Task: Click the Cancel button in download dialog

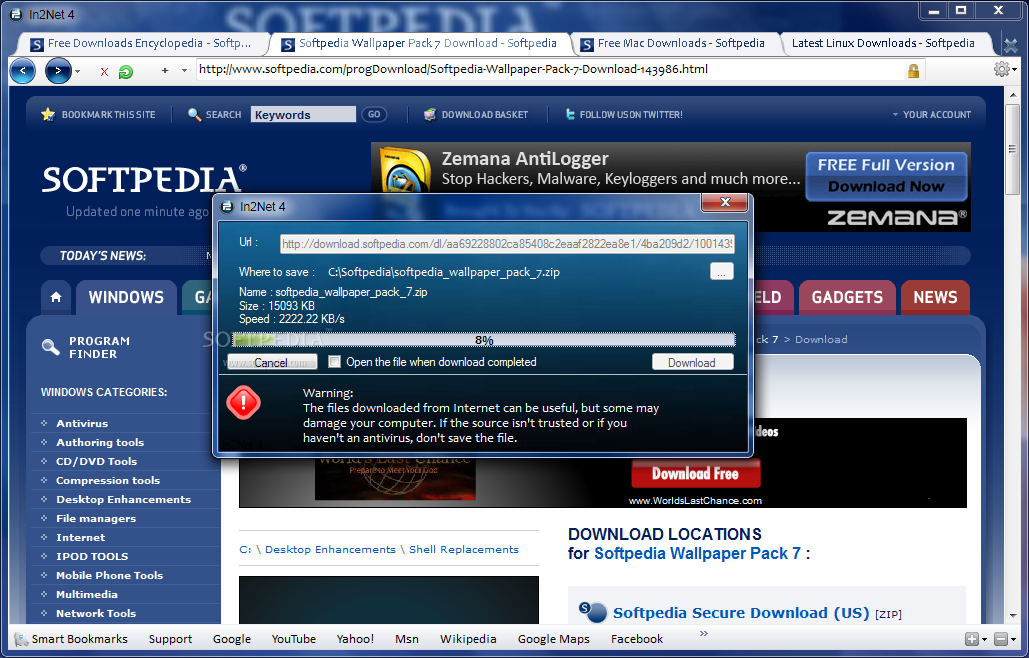Action: pyautogui.click(x=272, y=362)
